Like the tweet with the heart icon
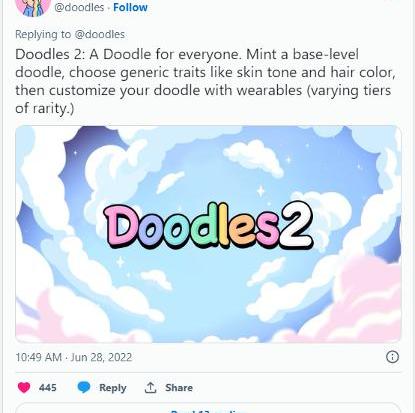The width and height of the screenshot is (415, 413). [x=24, y=387]
